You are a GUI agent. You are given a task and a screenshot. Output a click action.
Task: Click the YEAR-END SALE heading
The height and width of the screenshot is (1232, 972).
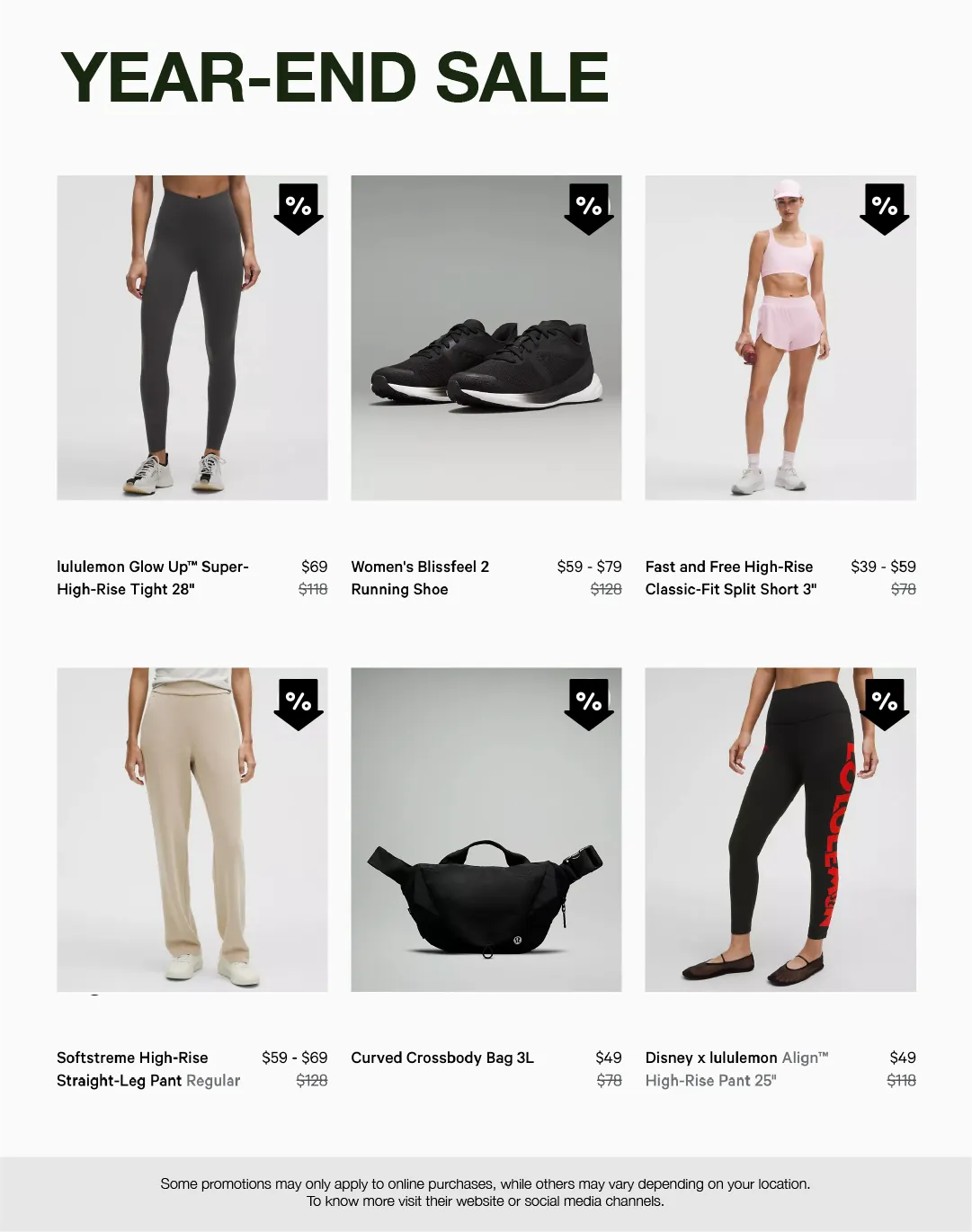pyautogui.click(x=334, y=77)
